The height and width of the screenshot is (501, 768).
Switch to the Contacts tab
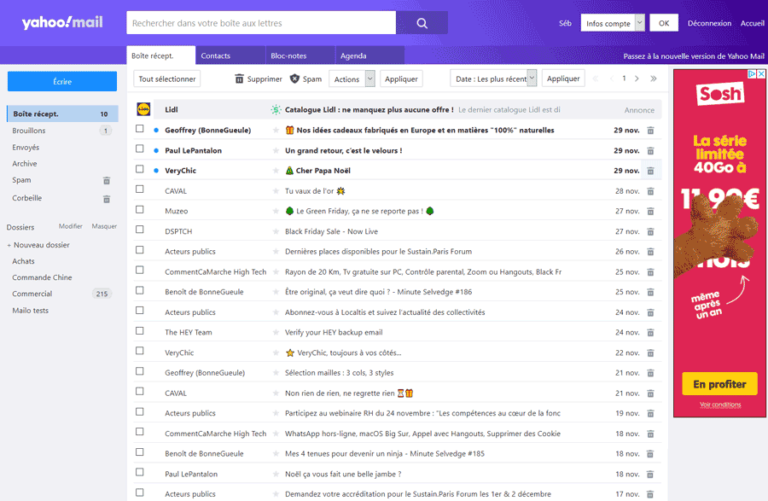point(215,56)
